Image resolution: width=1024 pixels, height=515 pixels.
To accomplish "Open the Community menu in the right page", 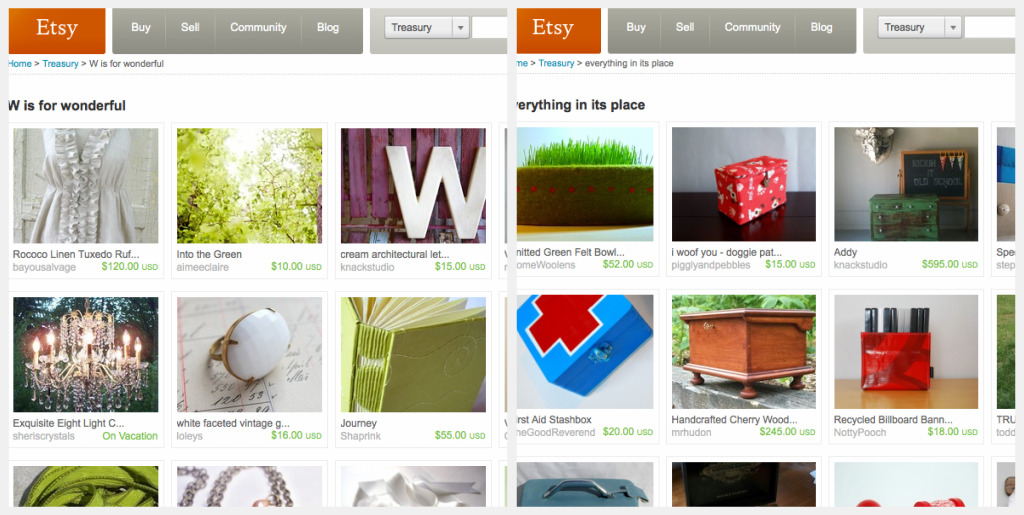I will (x=752, y=27).
